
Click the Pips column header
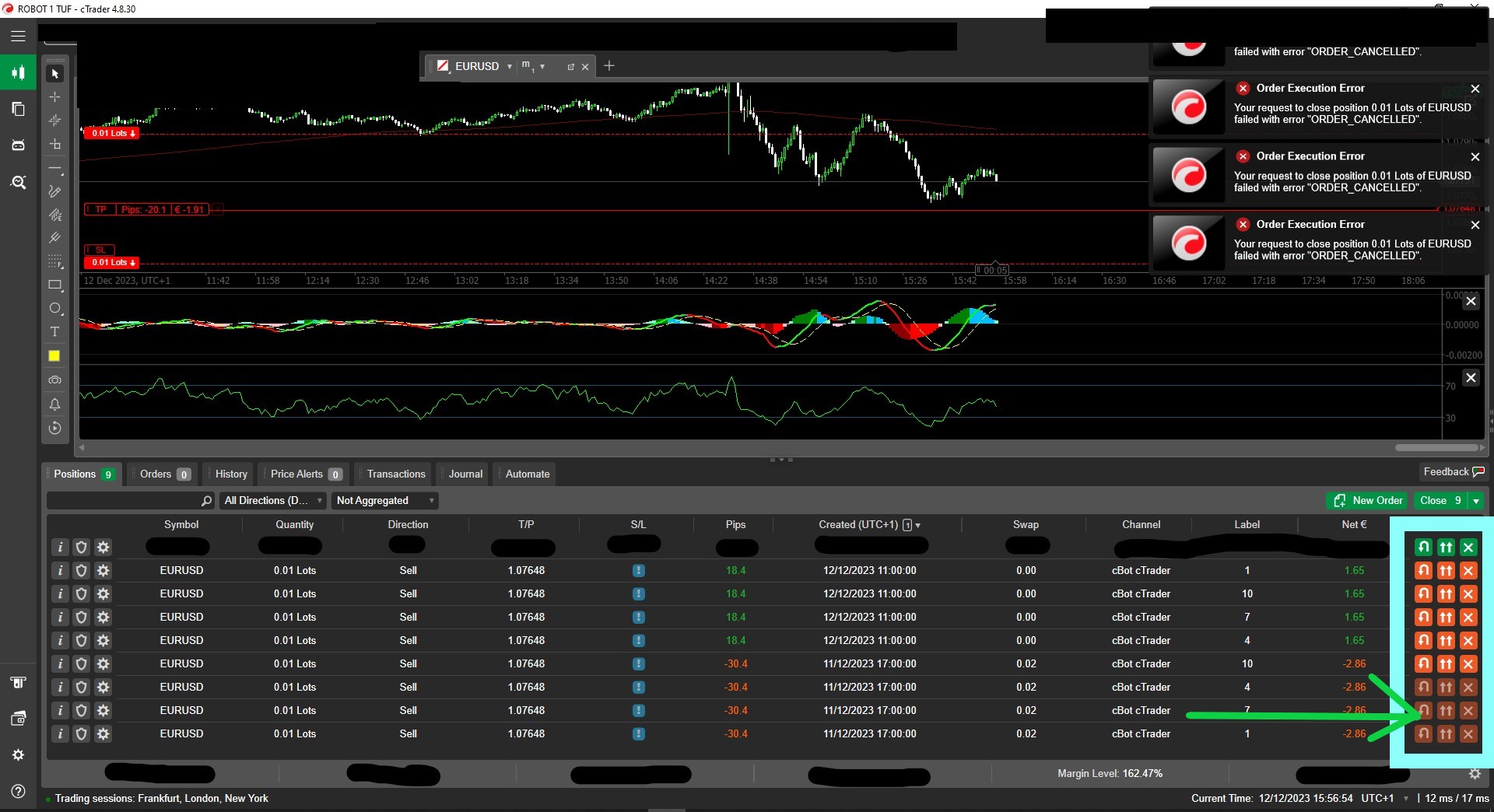735,525
